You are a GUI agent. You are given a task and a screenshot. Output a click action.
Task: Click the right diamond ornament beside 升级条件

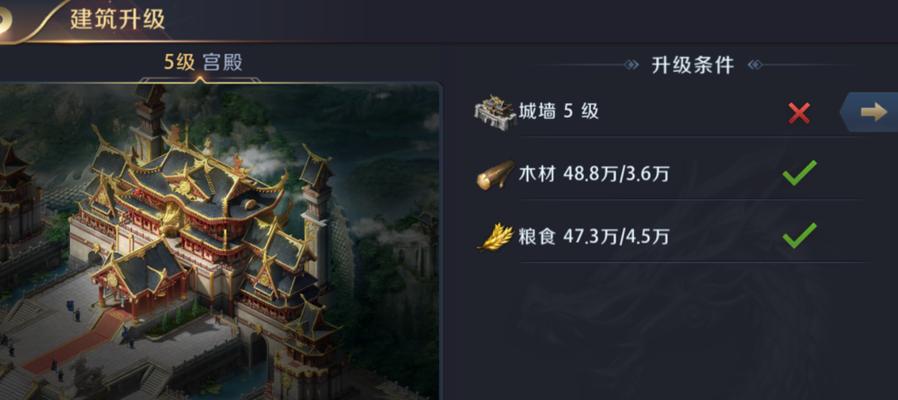(755, 65)
